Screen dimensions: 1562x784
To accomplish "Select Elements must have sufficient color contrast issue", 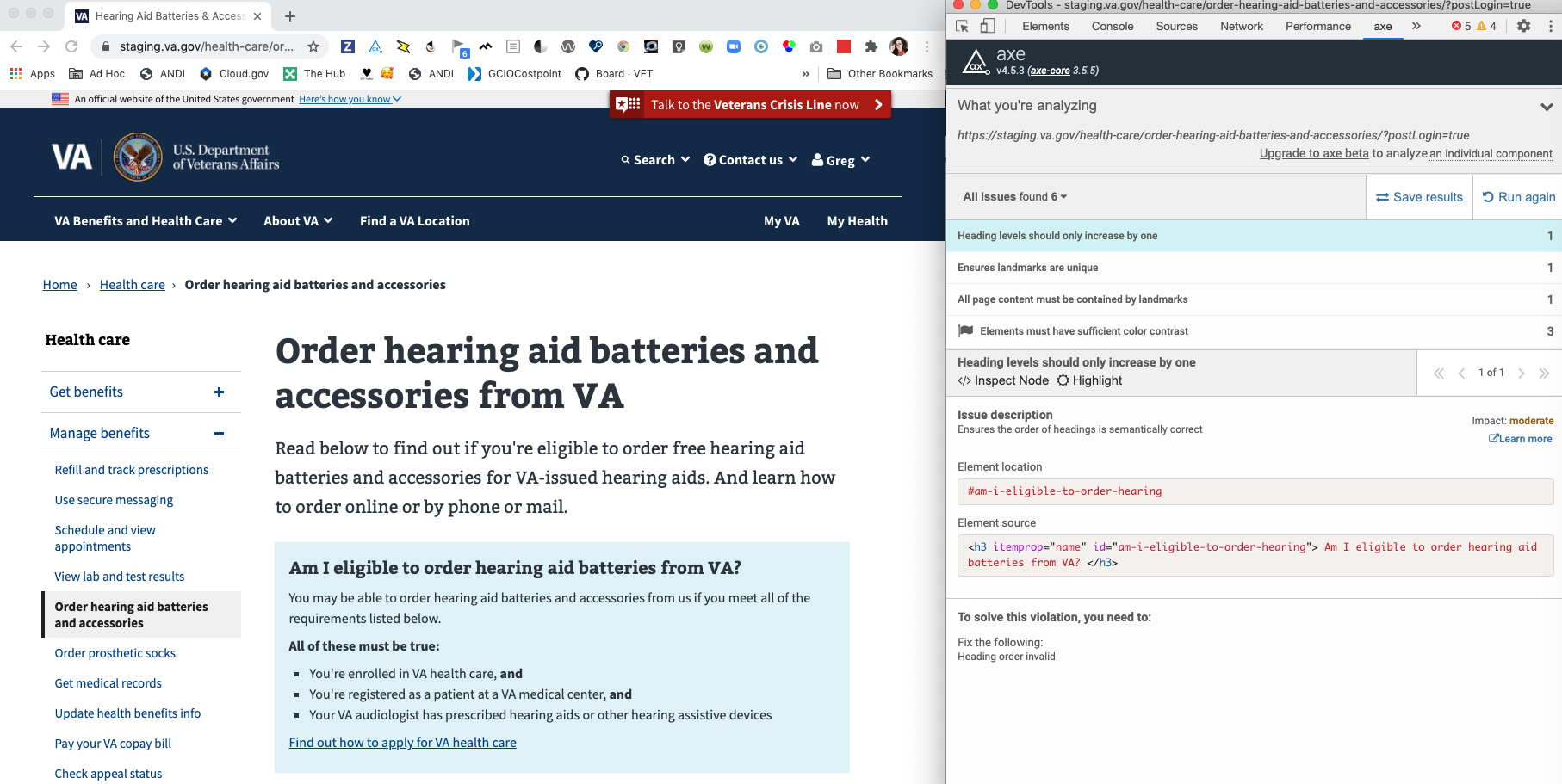I will tap(1254, 331).
